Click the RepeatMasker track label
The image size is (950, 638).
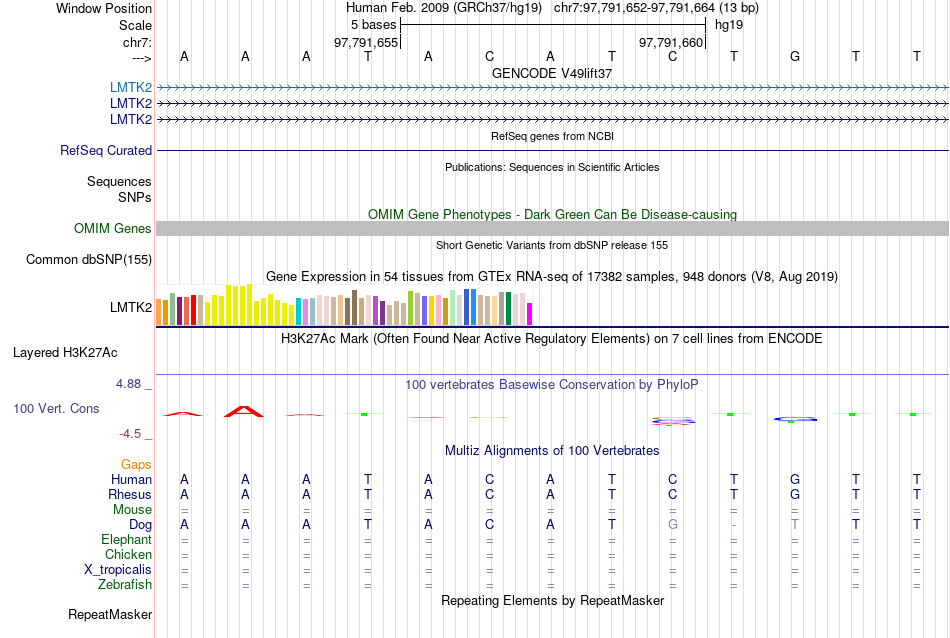click(x=110, y=614)
